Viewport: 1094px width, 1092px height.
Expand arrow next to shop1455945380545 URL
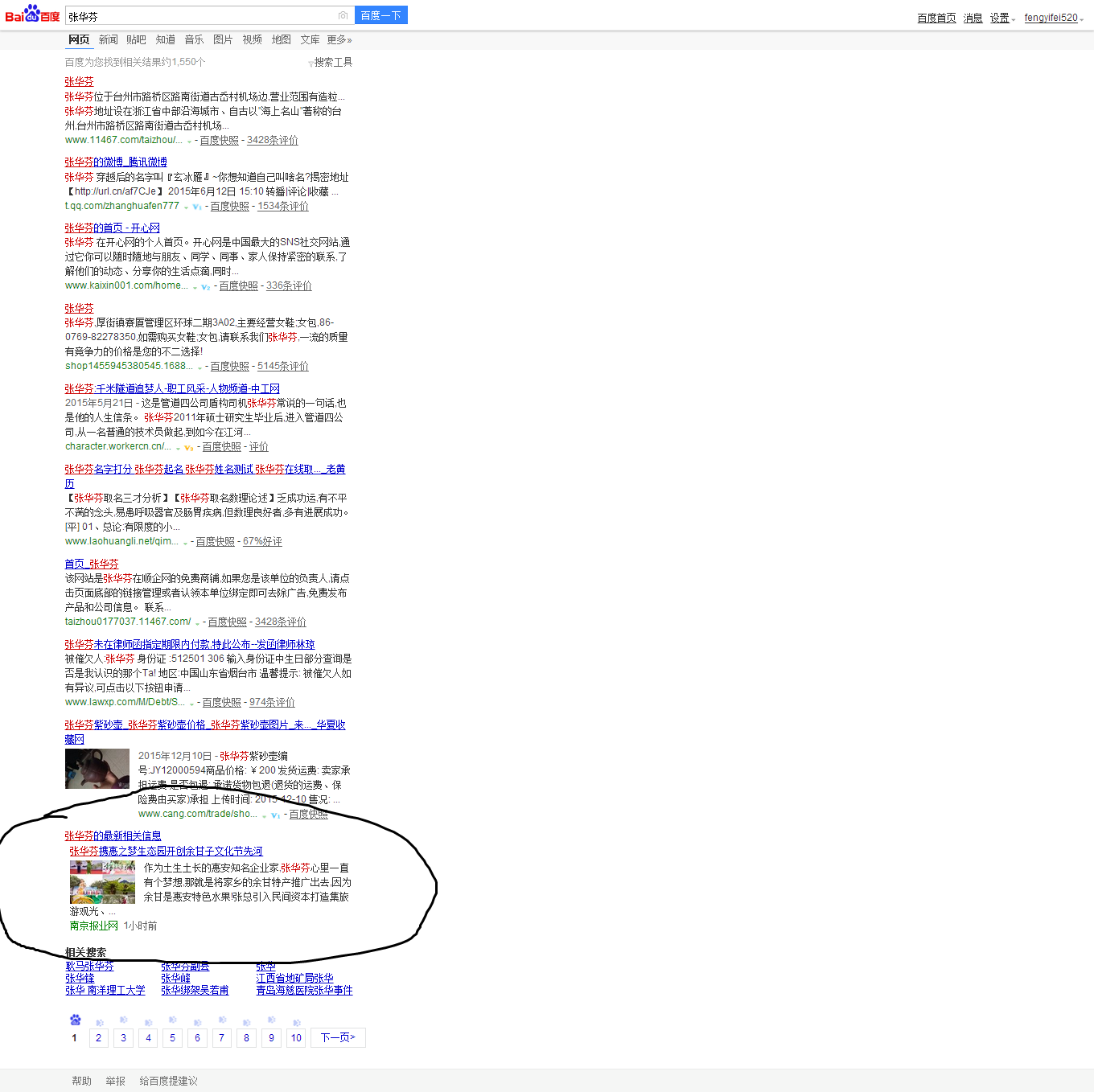tap(199, 367)
